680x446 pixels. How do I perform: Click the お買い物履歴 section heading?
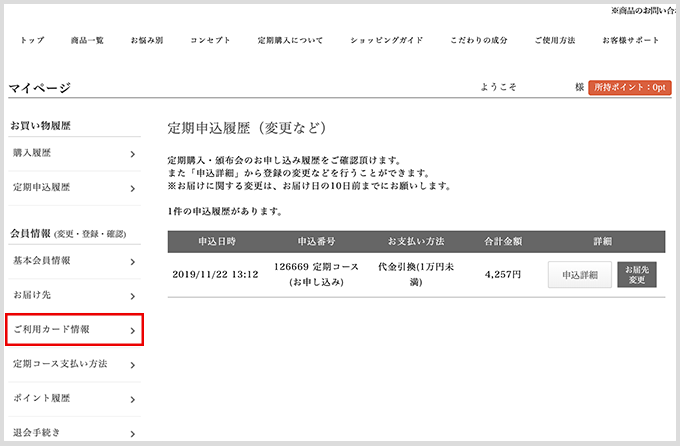tap(40, 126)
